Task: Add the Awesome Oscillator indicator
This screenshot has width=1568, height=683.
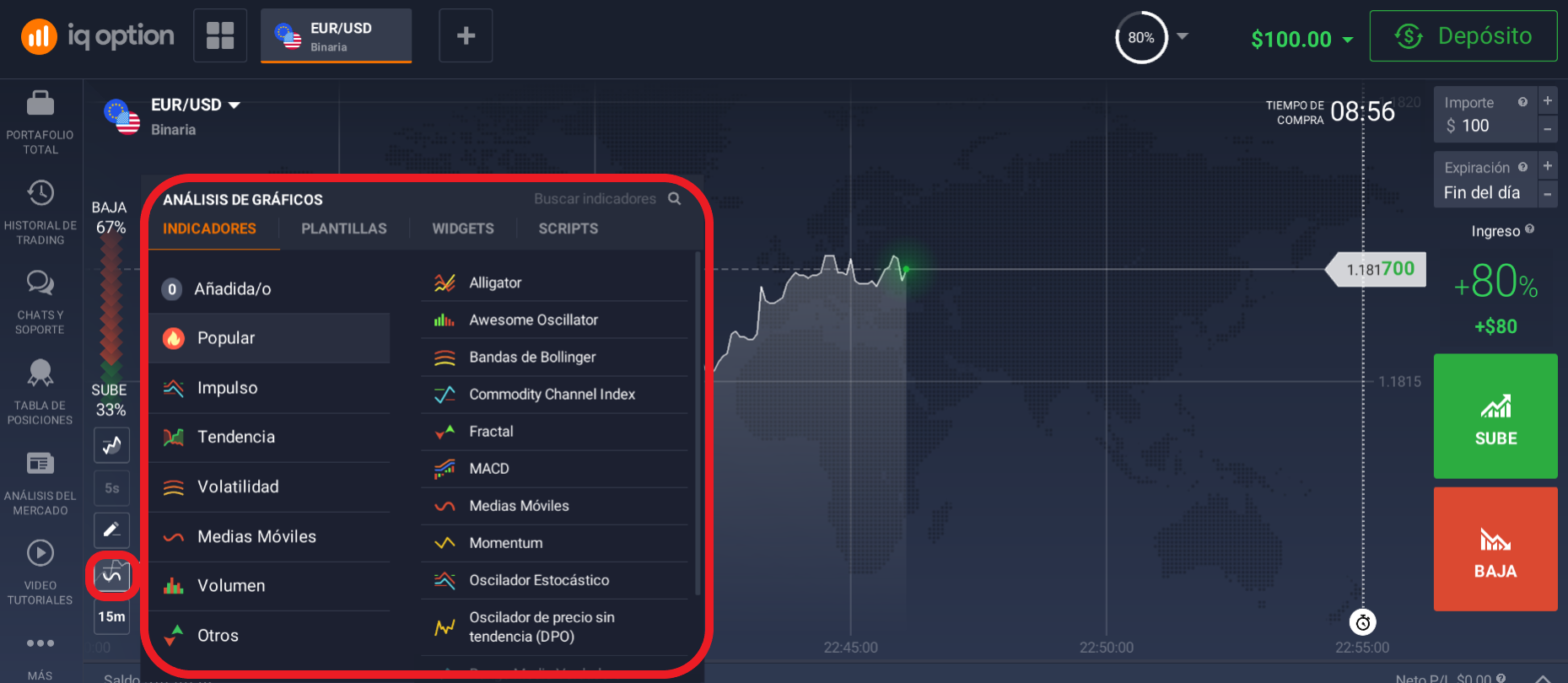Action: tap(555, 320)
